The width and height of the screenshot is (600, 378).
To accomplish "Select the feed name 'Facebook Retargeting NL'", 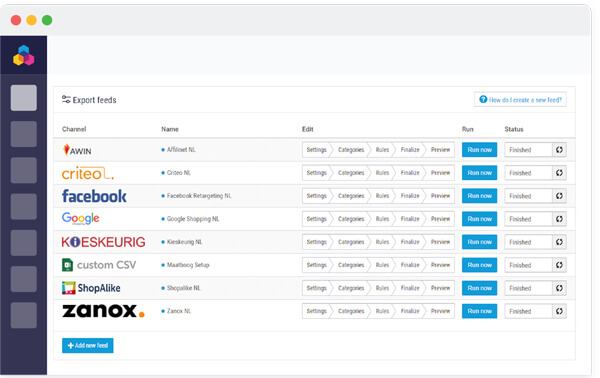I will click(x=199, y=196).
